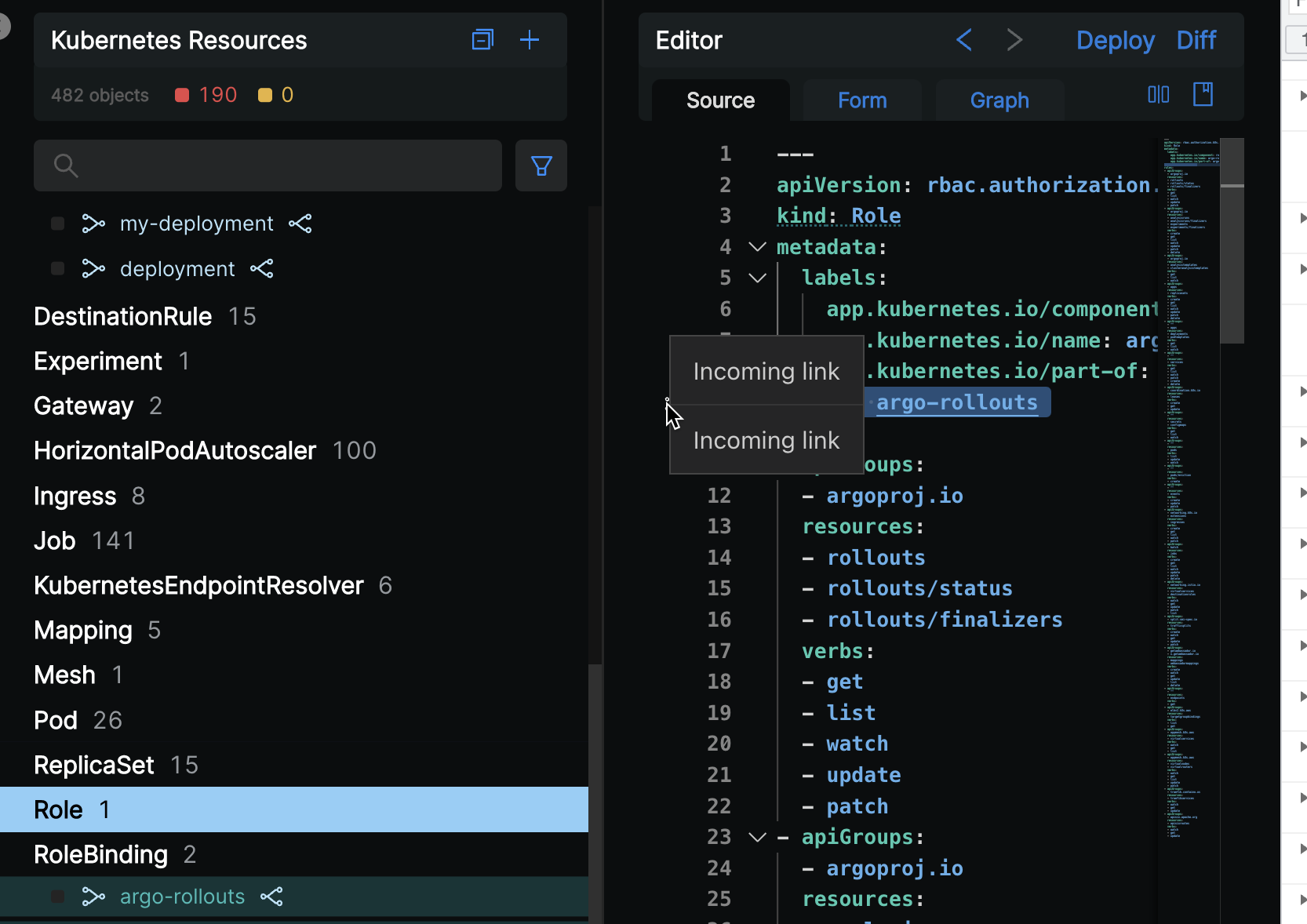Select the second Incoming link entry

766,440
